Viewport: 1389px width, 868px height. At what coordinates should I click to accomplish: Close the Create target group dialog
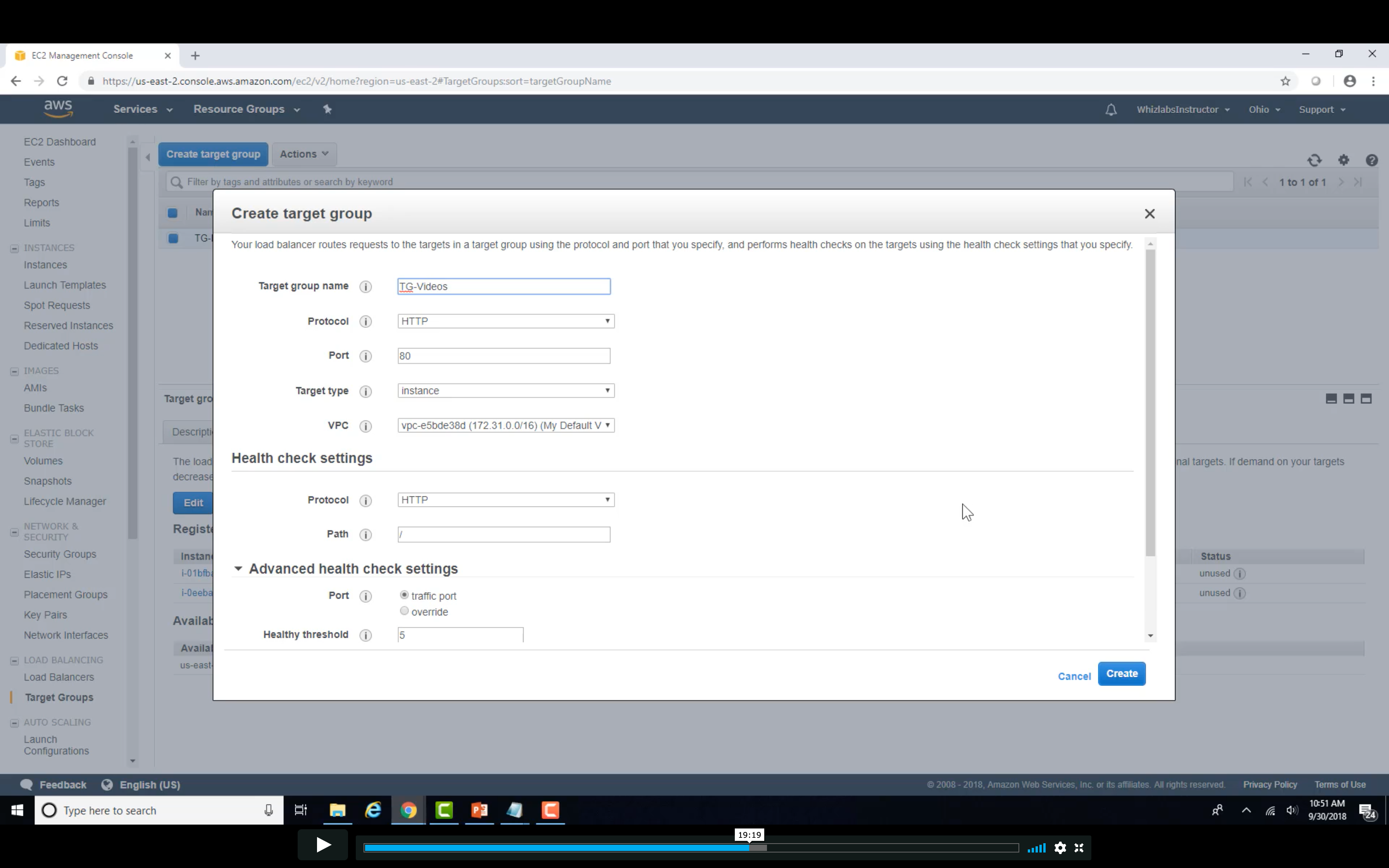pos(1149,214)
